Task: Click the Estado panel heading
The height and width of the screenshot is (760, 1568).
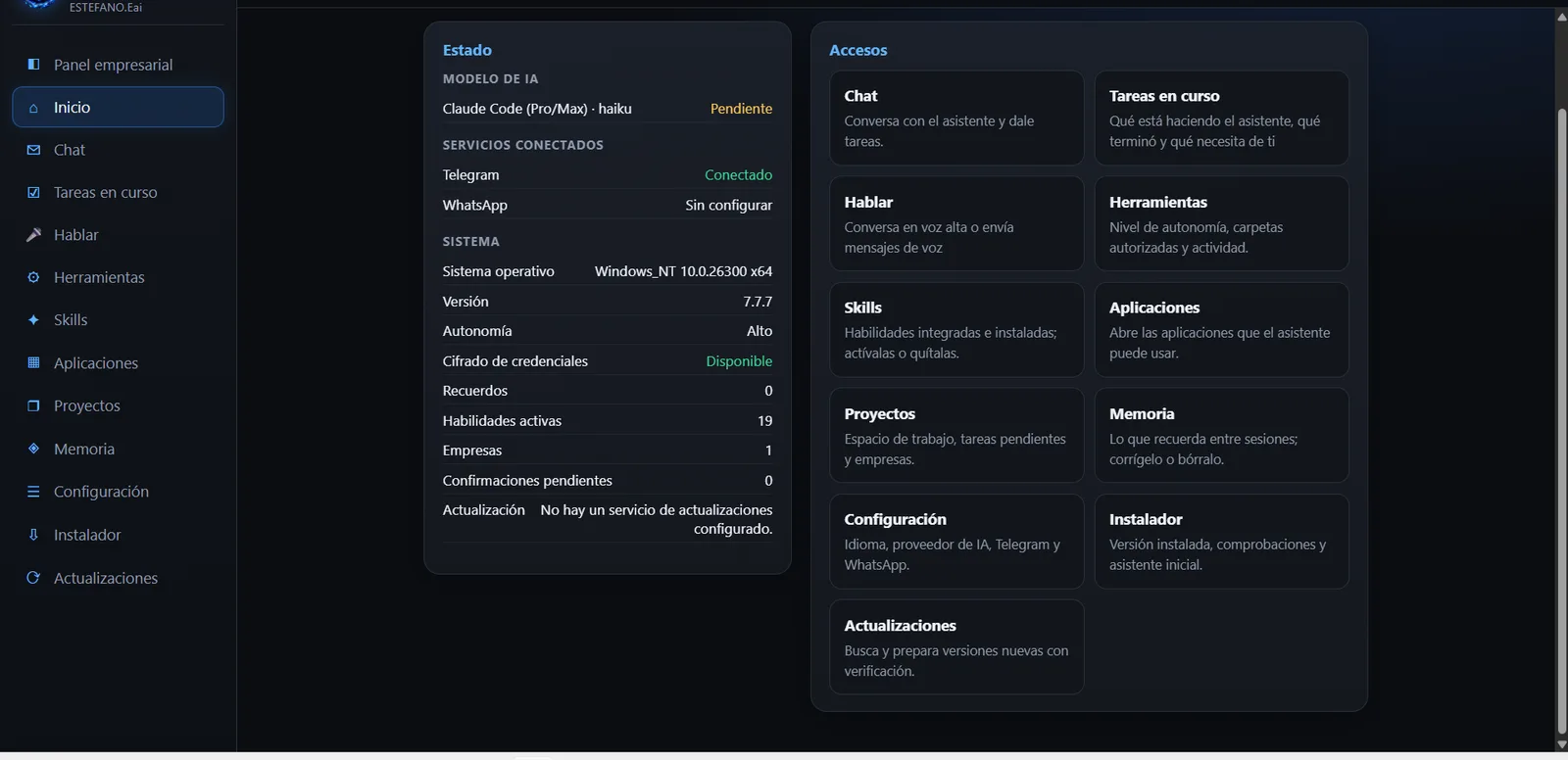Action: 467,50
